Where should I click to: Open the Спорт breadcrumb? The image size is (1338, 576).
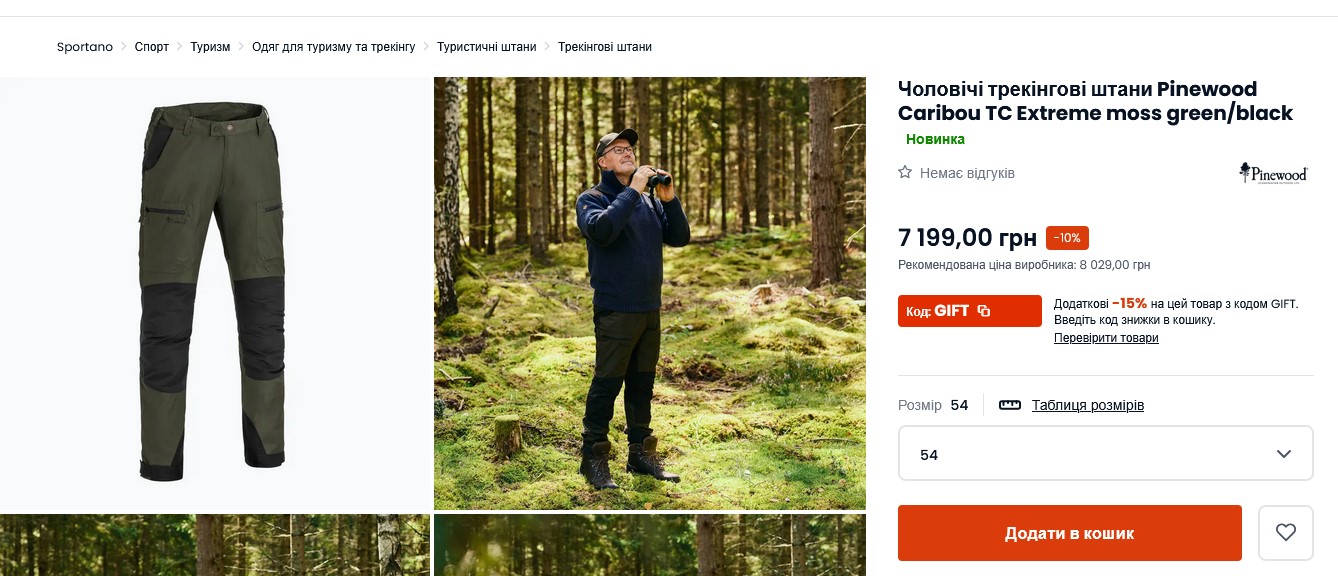(x=152, y=47)
